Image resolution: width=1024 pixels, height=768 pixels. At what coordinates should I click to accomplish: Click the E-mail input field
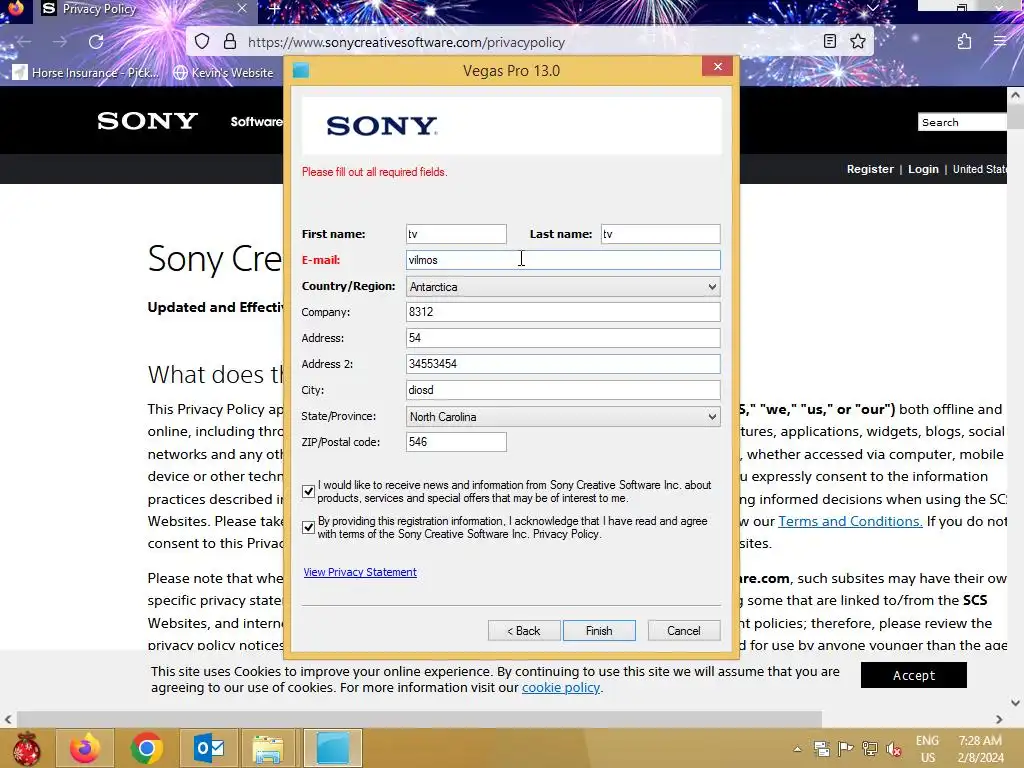click(563, 260)
